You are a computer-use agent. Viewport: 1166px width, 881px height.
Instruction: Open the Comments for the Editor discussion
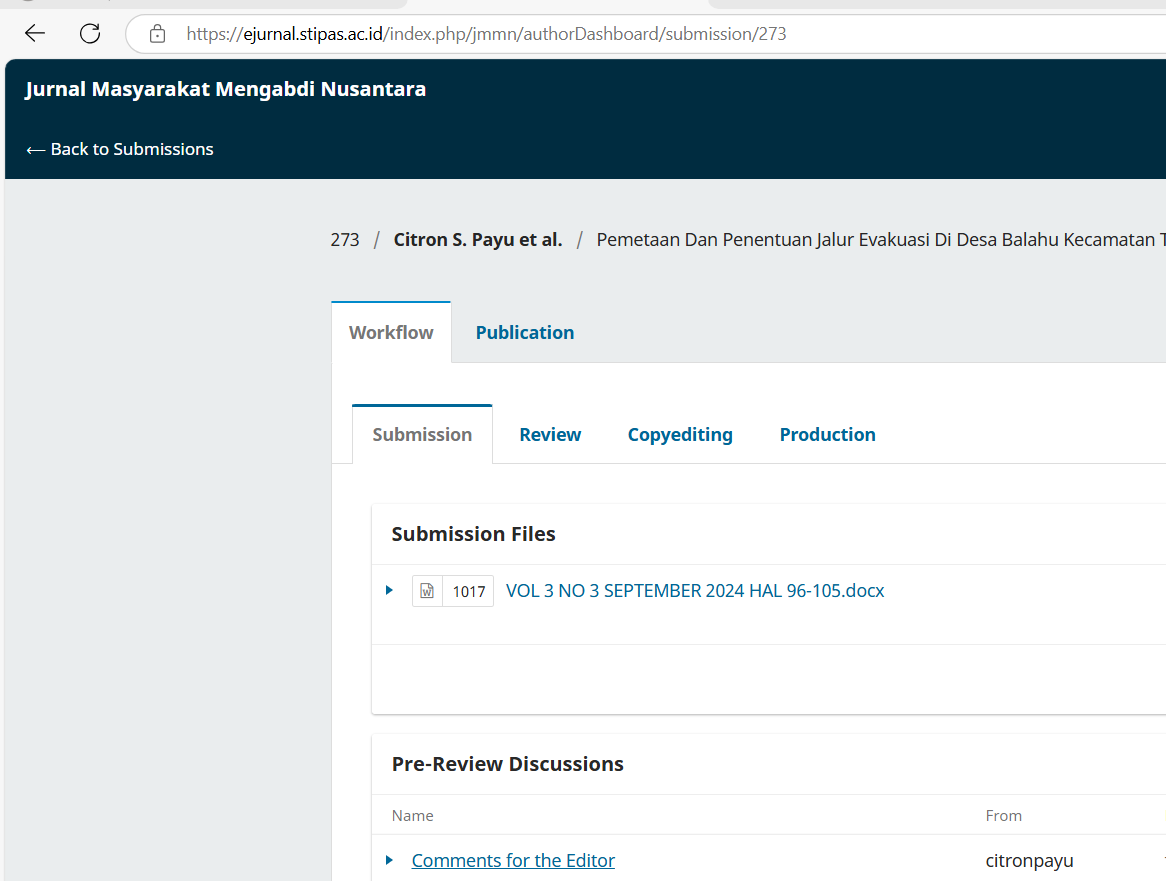pos(513,860)
